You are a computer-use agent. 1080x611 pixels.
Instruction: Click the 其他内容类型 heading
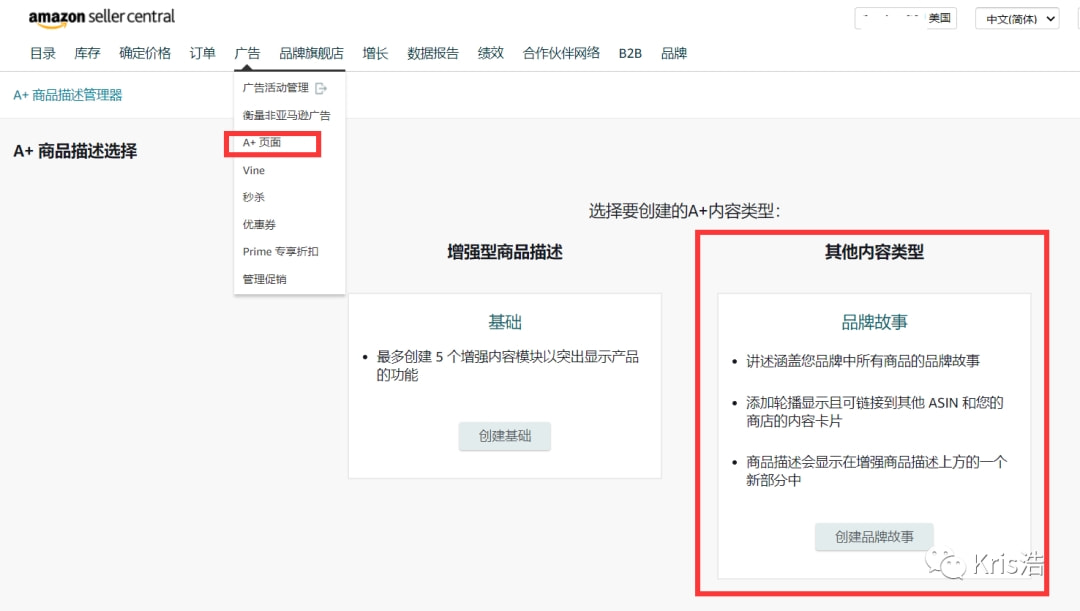(x=874, y=252)
